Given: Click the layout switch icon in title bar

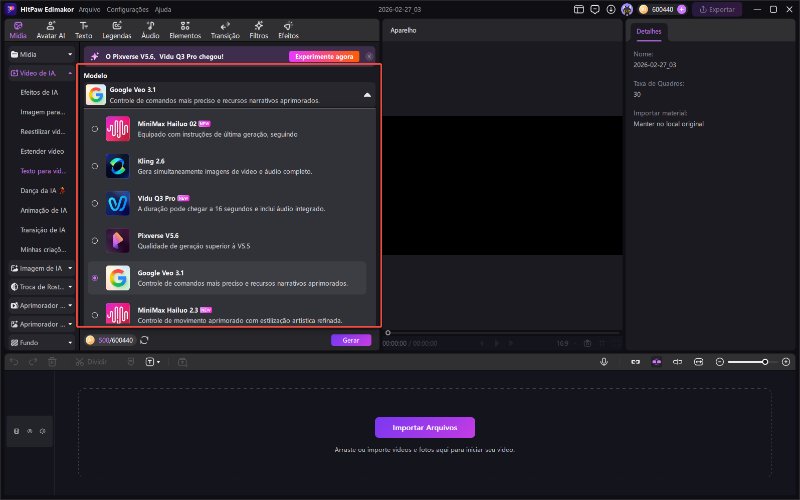Looking at the screenshot, I should 579,9.
